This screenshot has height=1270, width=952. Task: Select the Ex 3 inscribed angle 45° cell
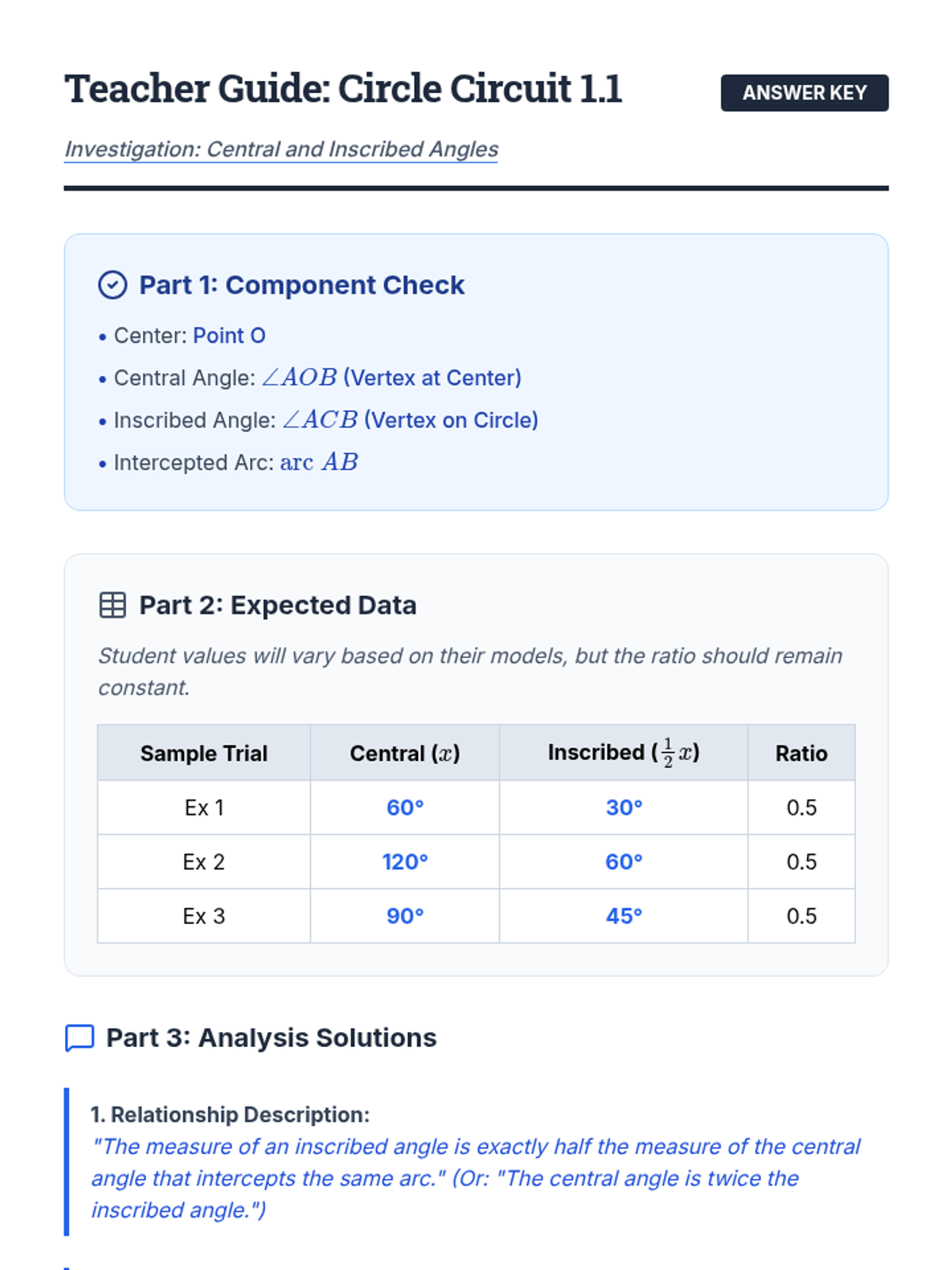pos(624,916)
